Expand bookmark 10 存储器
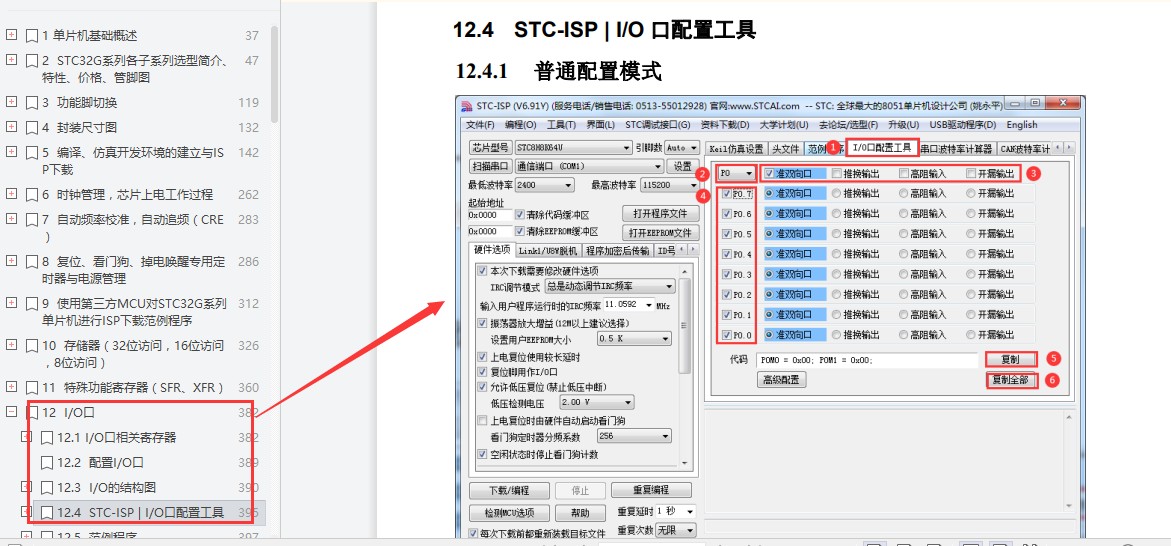 click(11, 345)
